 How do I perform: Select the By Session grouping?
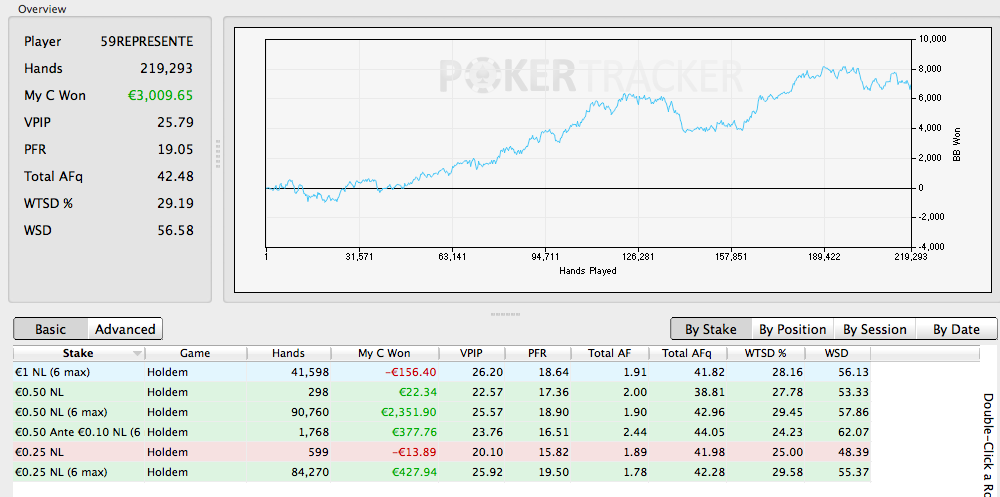(874, 329)
